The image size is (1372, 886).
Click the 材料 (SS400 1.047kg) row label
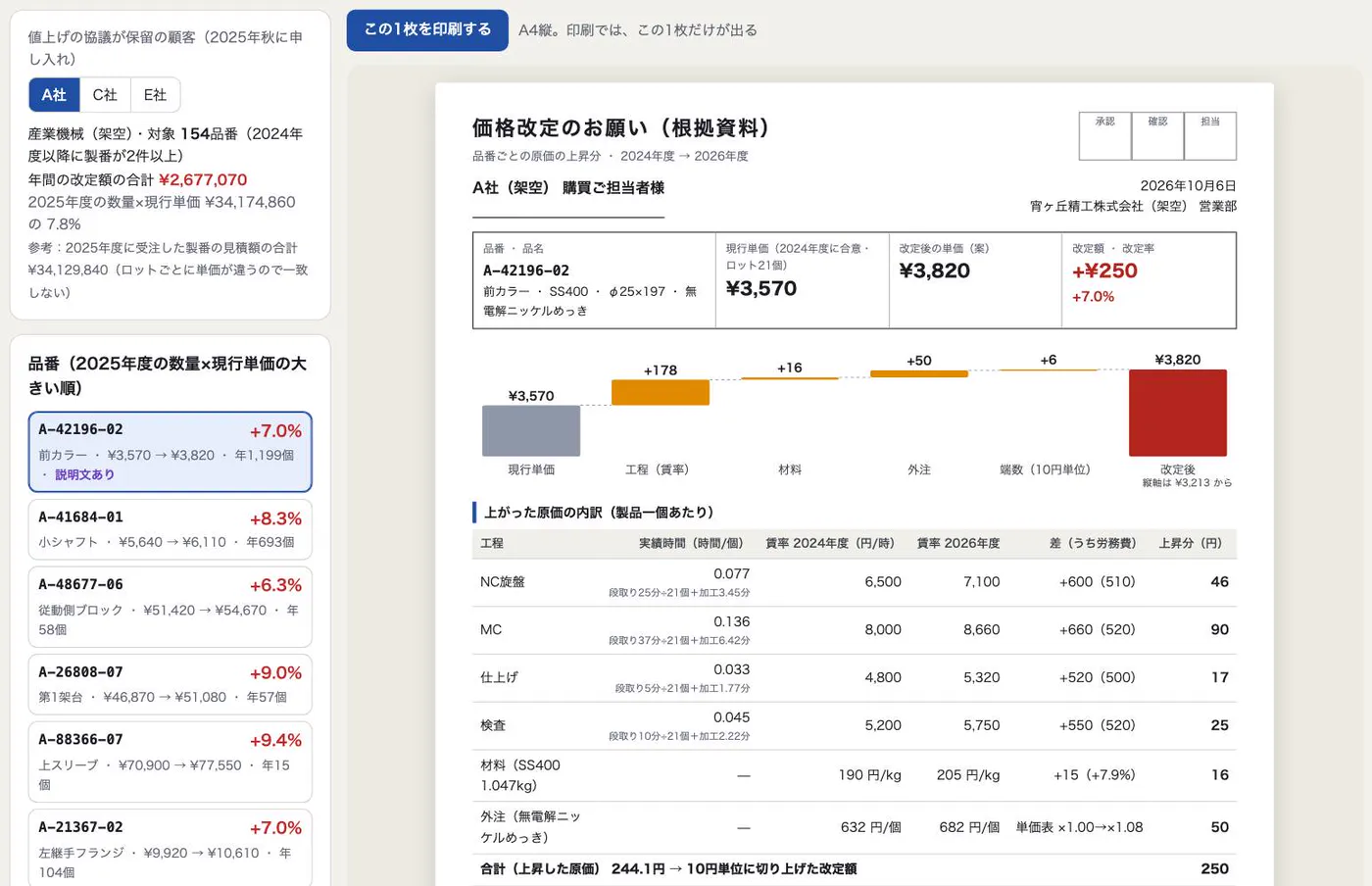click(x=520, y=775)
